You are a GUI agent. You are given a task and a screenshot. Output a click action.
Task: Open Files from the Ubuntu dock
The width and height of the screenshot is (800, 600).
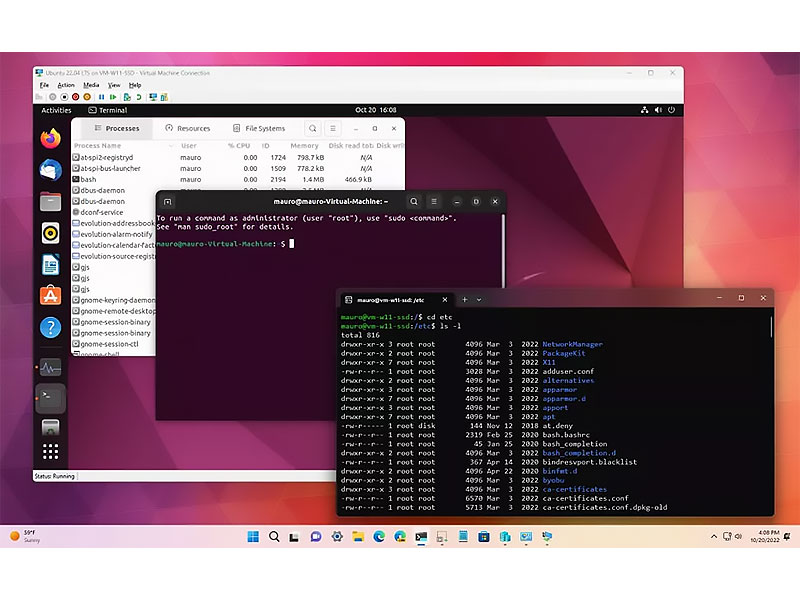click(x=51, y=202)
